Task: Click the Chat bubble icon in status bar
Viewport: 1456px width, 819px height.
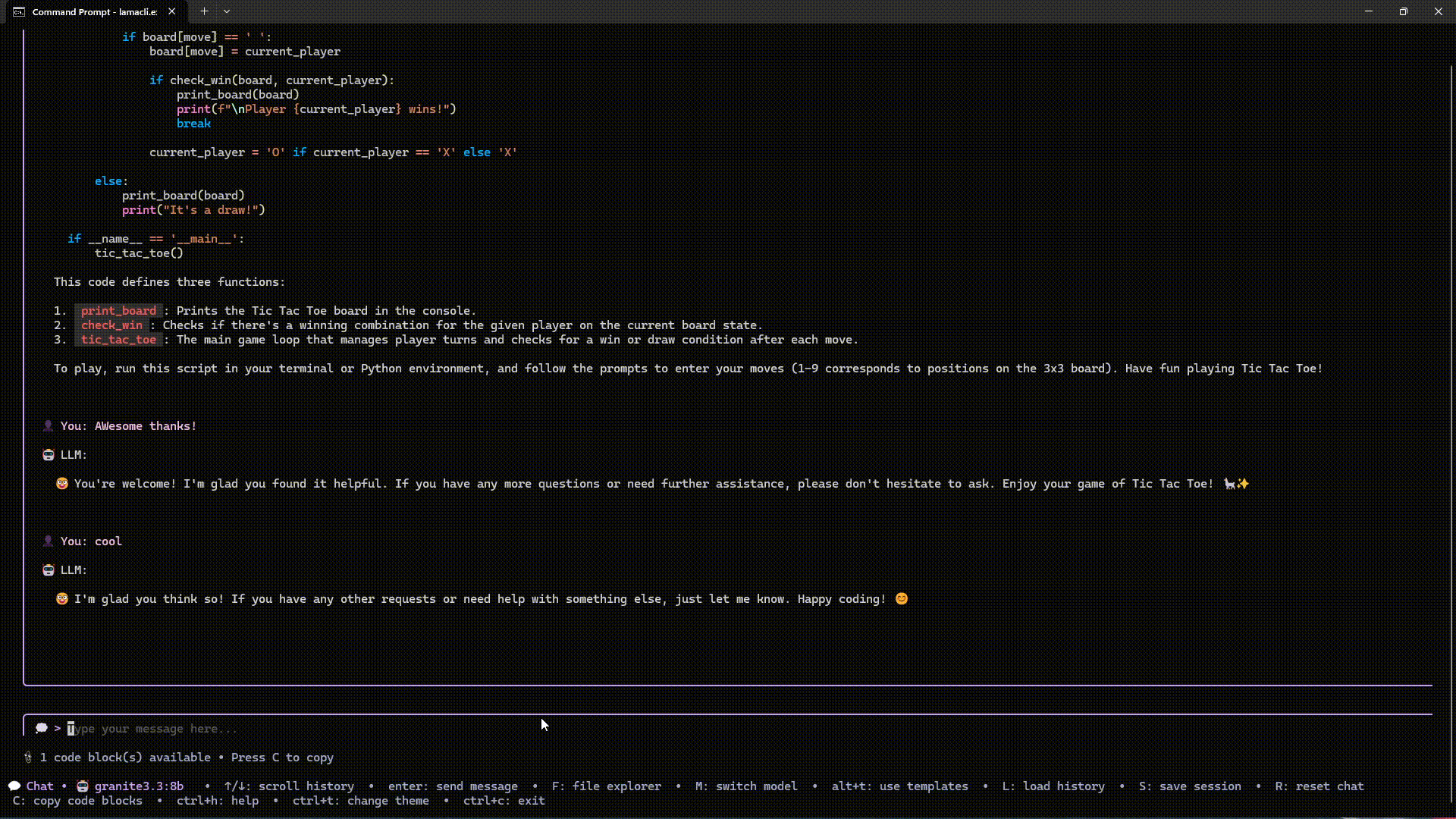Action: tap(14, 786)
